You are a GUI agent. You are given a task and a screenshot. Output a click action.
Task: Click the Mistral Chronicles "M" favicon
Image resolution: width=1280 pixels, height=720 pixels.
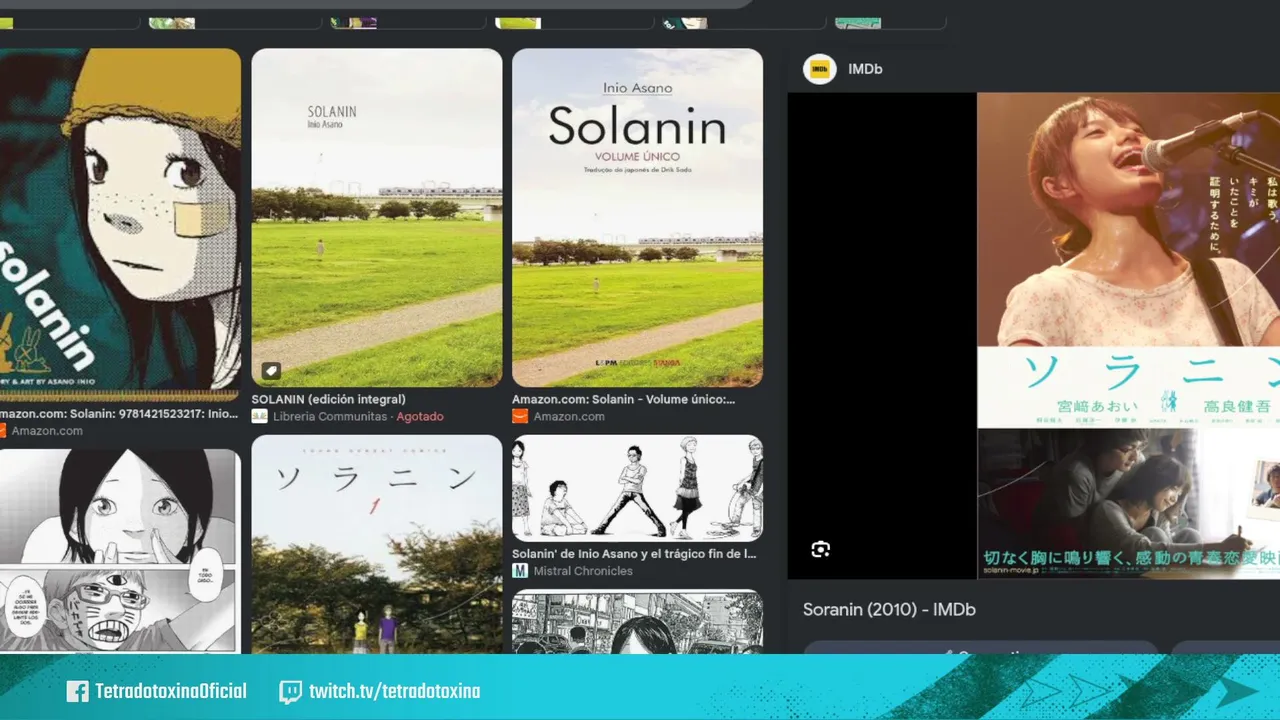pos(520,571)
